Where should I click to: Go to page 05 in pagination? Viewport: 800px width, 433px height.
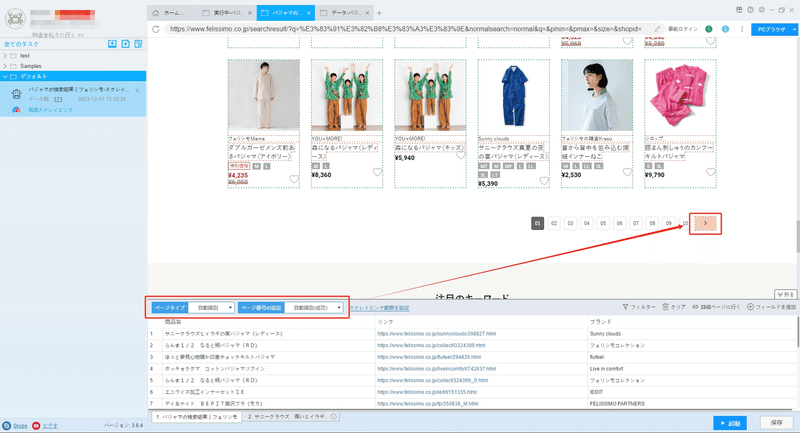tap(603, 223)
